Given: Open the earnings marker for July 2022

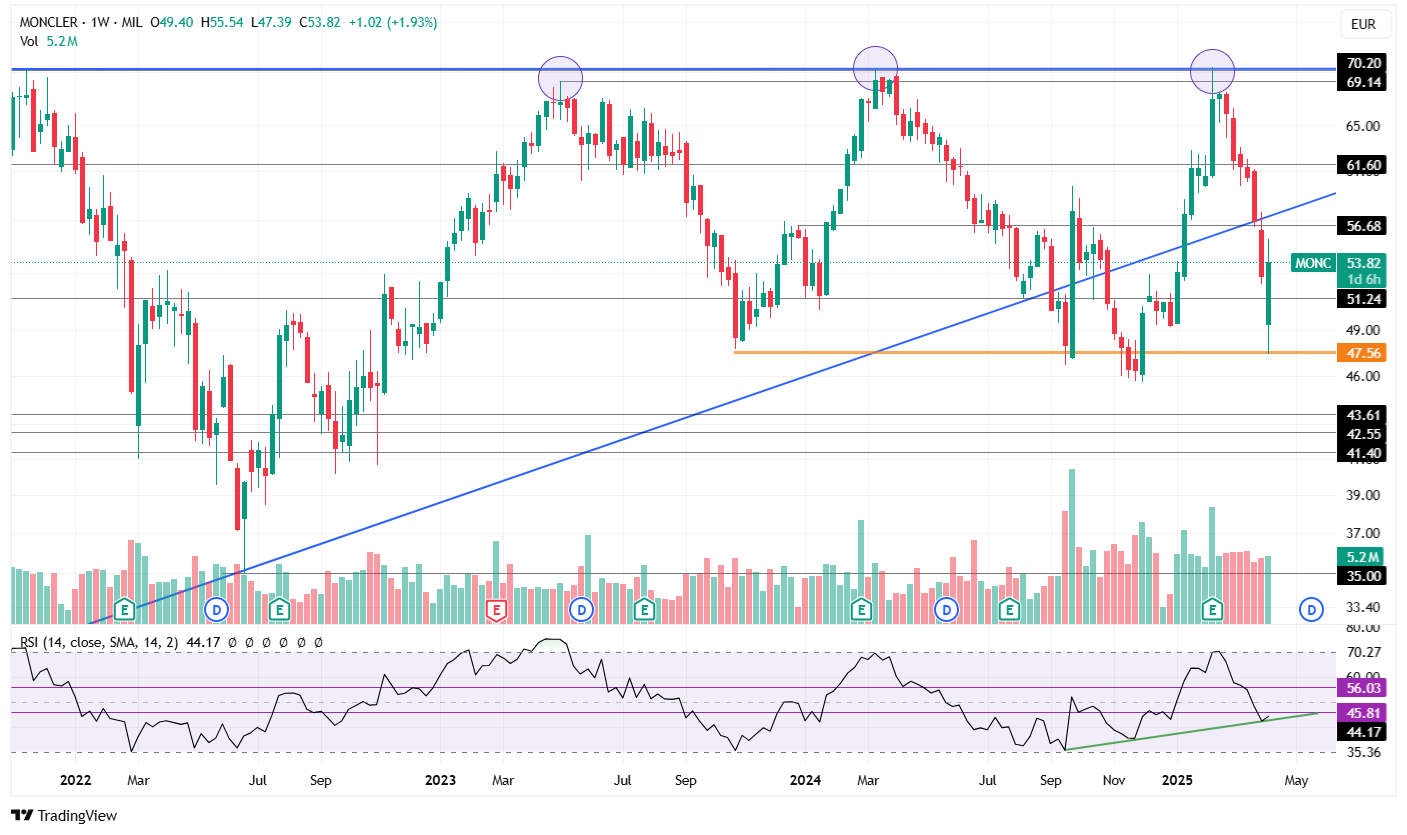Looking at the screenshot, I should point(280,608).
